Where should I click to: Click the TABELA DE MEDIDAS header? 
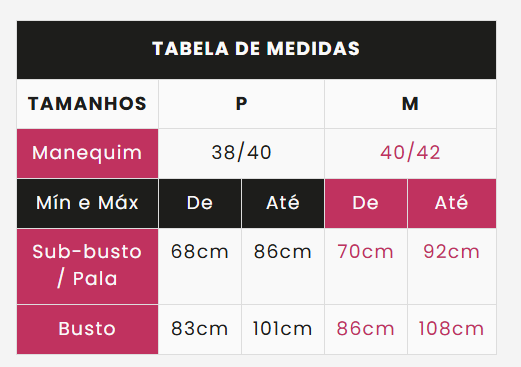coord(256,50)
